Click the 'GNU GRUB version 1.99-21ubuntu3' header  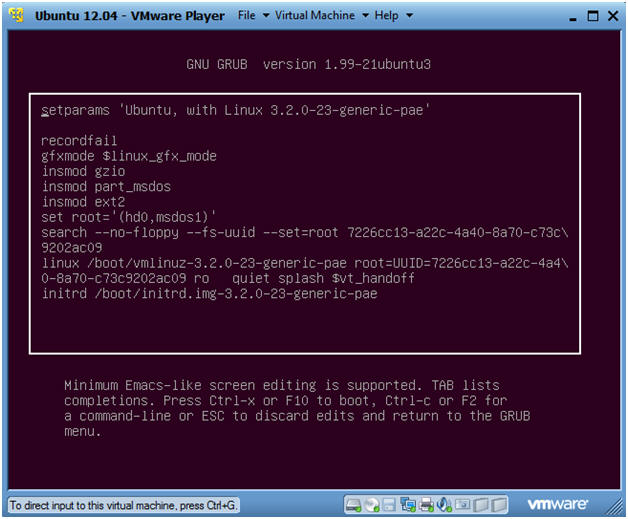coord(308,64)
